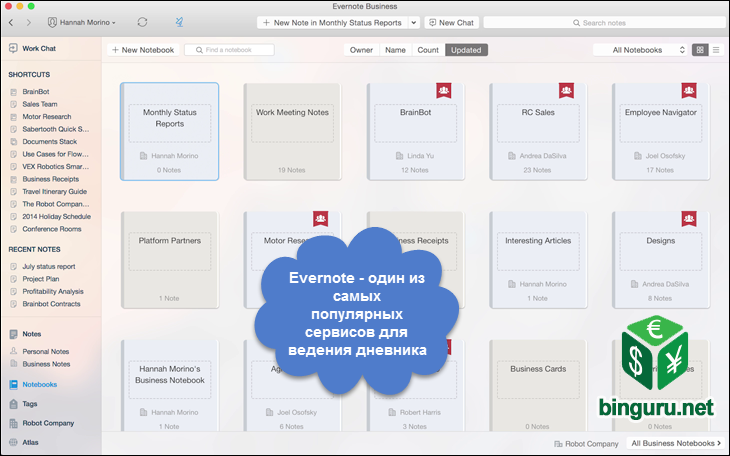Viewport: 730px width, 456px height.
Task: Click shared badge on Designs notebook
Action: click(689, 218)
